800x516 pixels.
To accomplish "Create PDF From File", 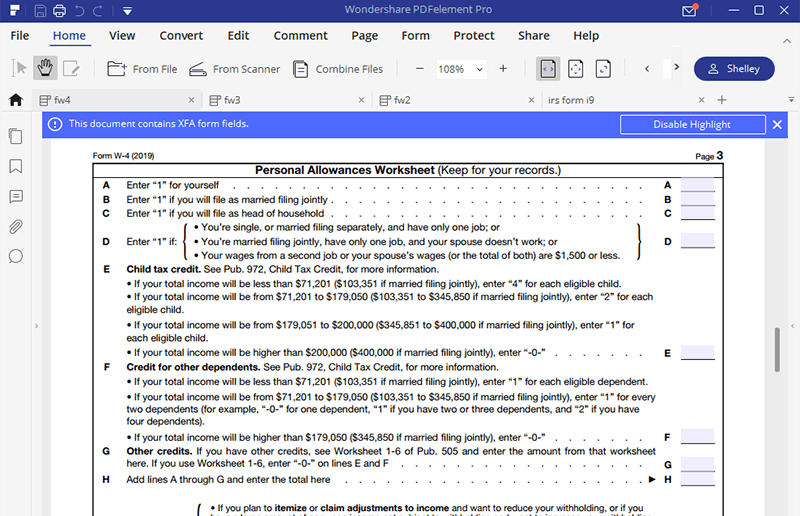I will [142, 69].
